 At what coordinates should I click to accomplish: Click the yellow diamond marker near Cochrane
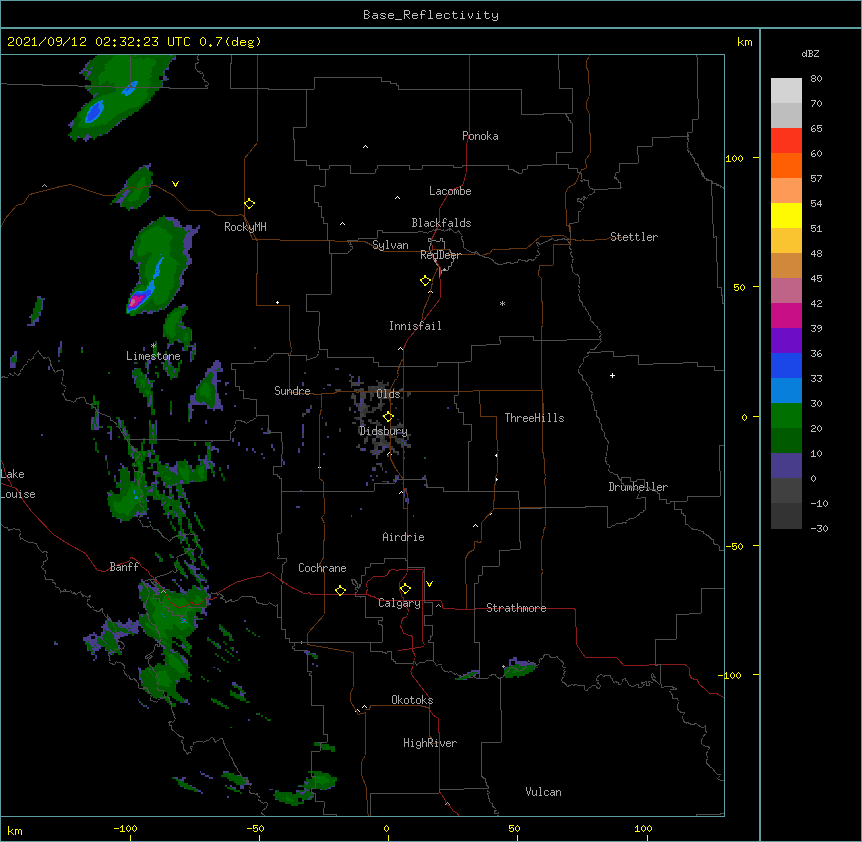[x=340, y=590]
